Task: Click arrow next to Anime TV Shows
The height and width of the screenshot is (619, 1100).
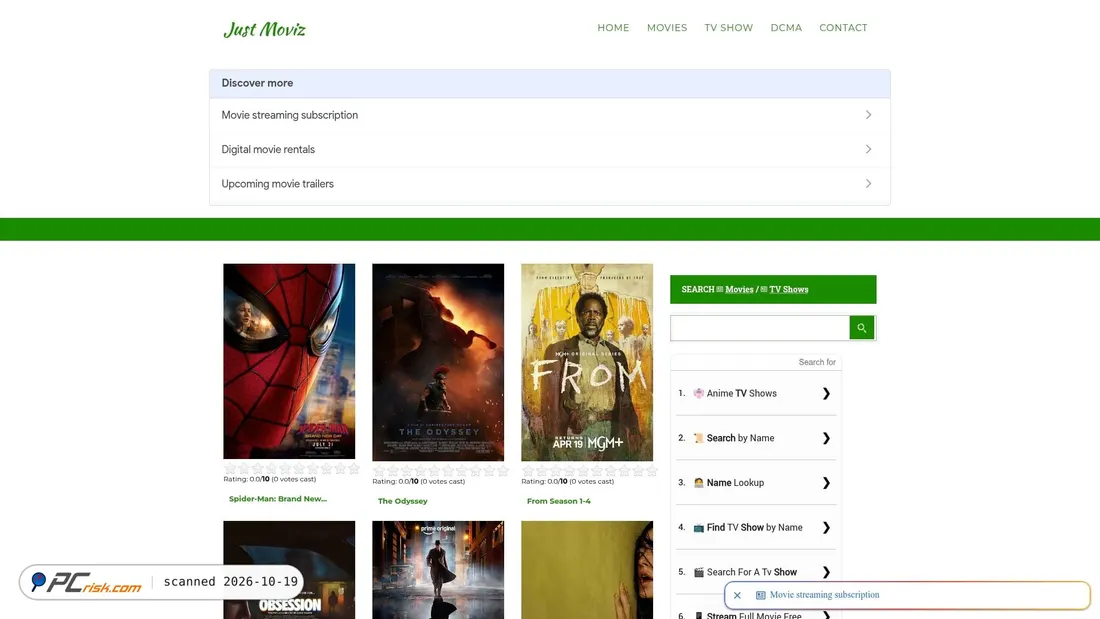Action: click(826, 394)
